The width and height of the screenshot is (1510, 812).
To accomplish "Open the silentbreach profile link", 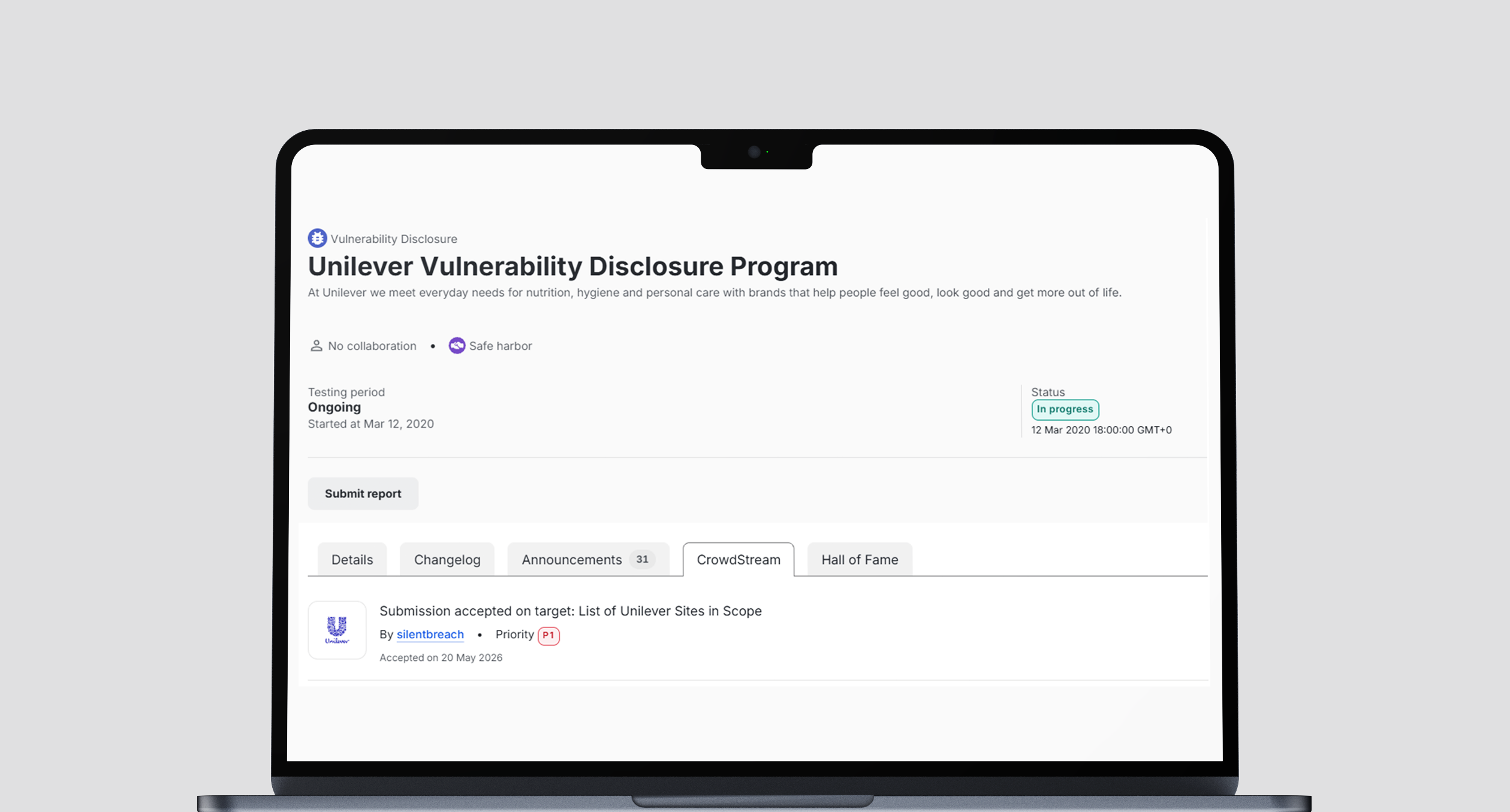I will click(430, 634).
